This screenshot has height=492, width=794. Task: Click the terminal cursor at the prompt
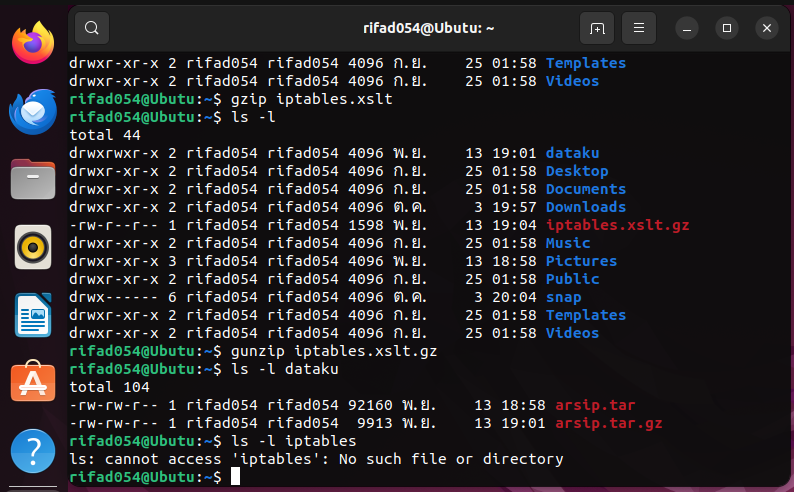coord(235,477)
